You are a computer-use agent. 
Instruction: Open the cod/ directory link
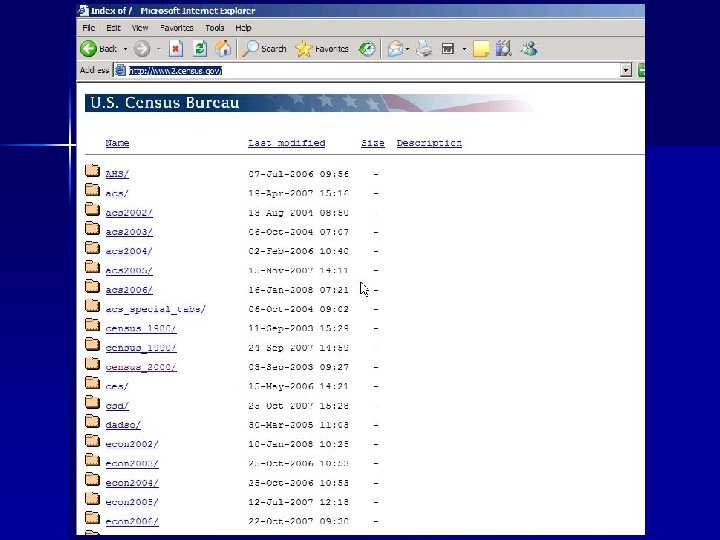(x=117, y=405)
